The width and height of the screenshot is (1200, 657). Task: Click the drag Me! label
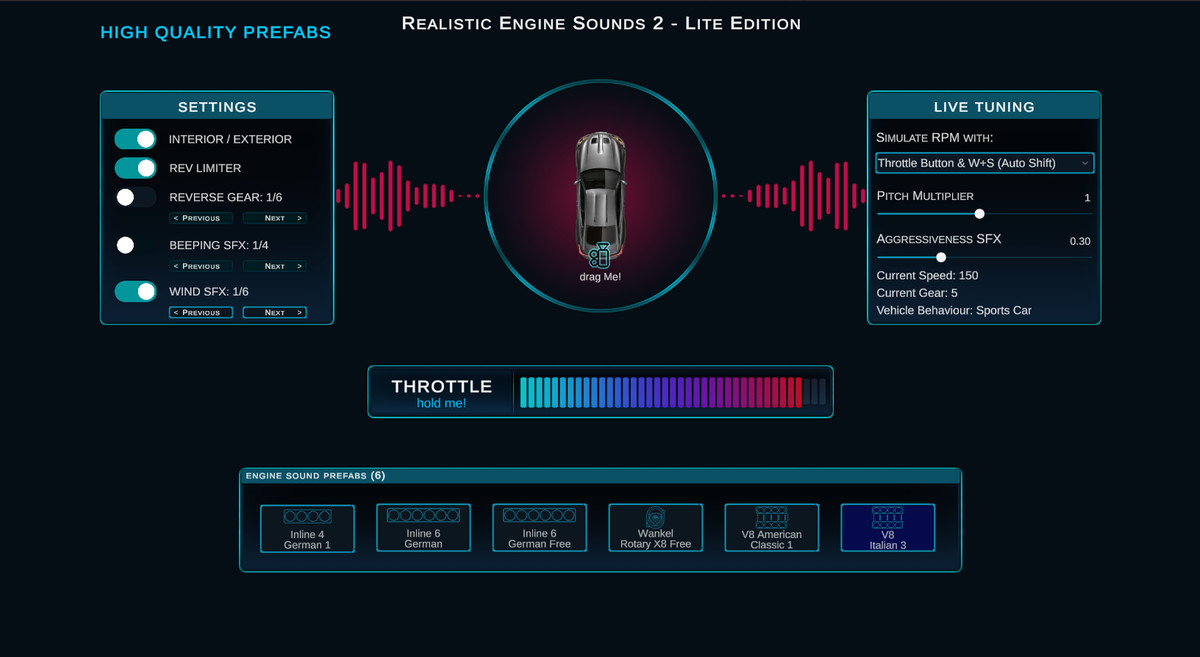[x=600, y=276]
